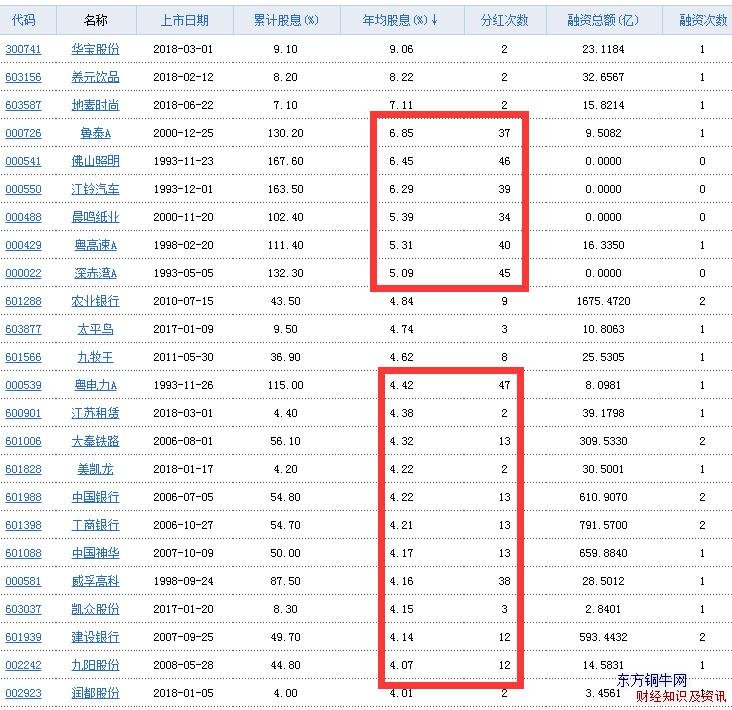Open stock code link 601288

(x=23, y=301)
